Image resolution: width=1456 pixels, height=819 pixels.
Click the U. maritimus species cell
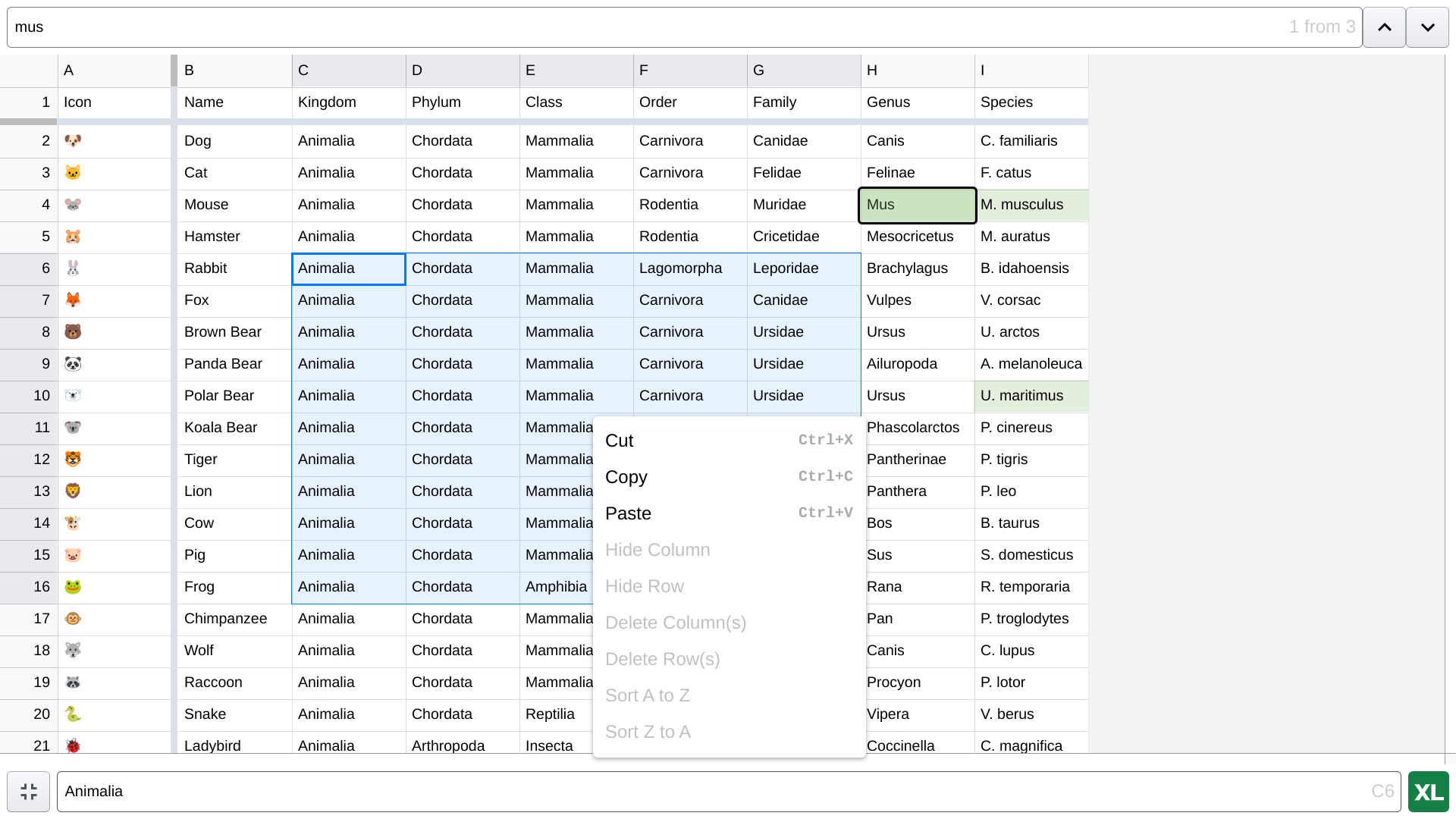coord(1031,396)
